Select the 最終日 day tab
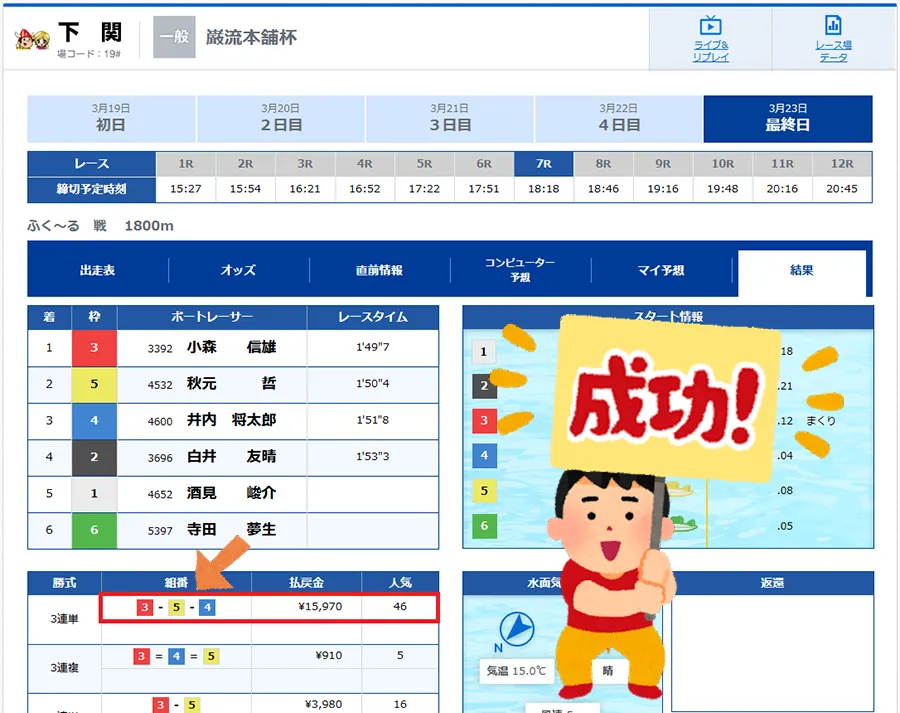 point(788,119)
